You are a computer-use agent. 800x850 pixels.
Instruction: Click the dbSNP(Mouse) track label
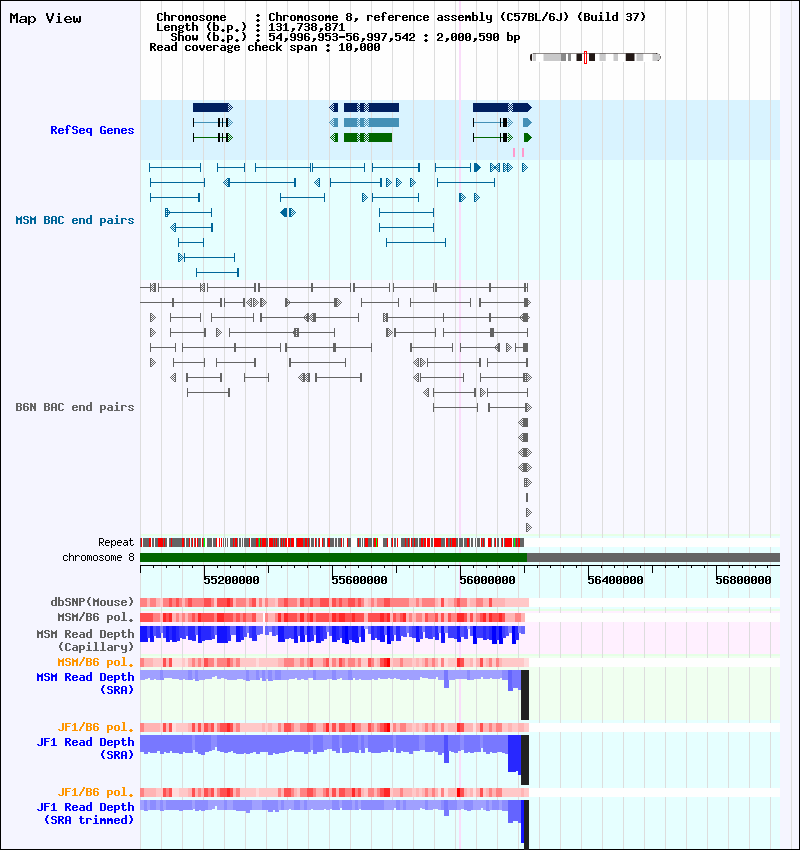coord(92,602)
